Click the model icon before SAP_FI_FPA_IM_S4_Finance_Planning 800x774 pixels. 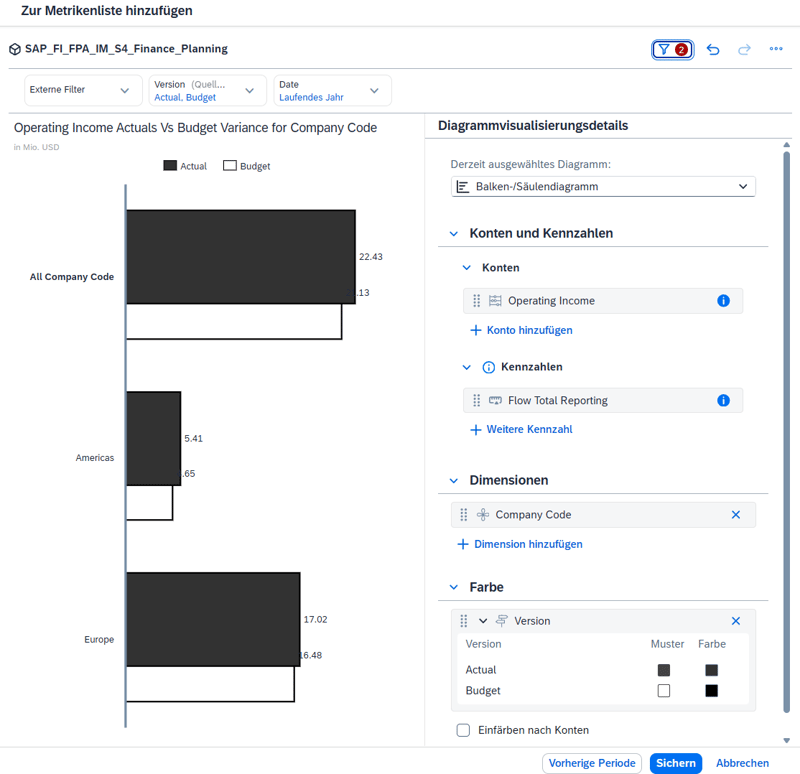coord(13,48)
